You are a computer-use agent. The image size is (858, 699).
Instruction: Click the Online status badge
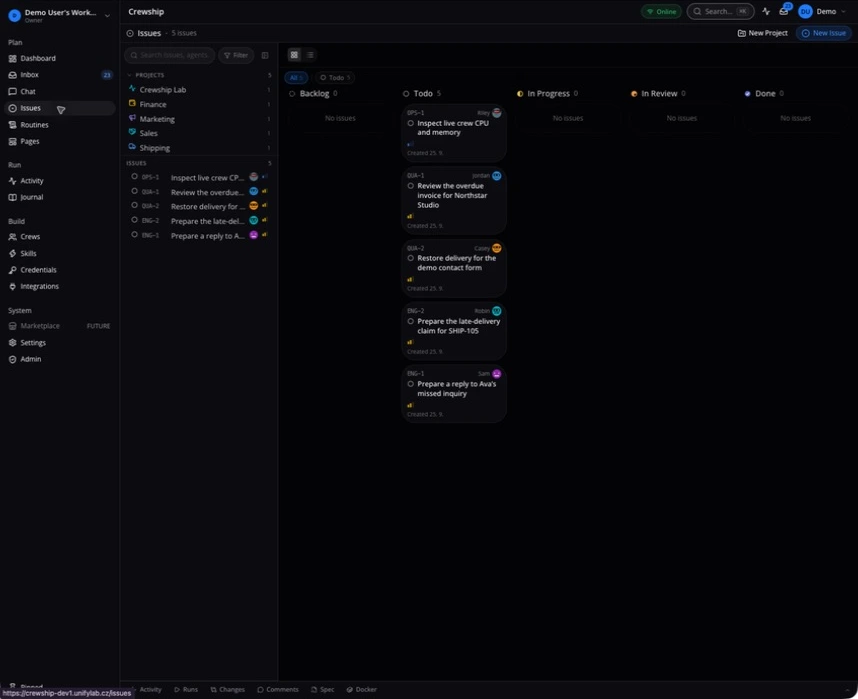click(x=661, y=11)
